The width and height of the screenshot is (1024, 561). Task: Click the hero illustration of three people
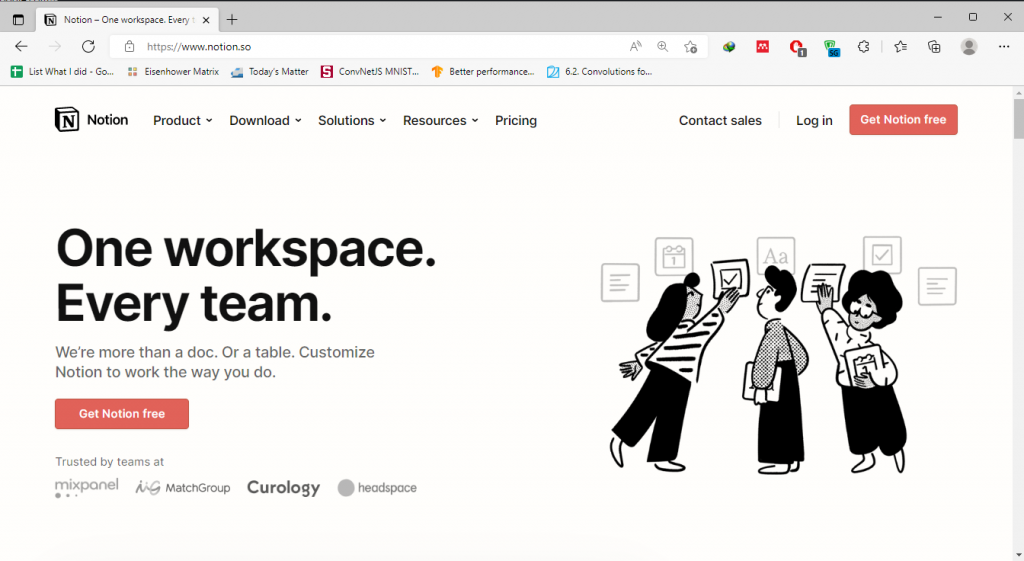tap(778, 354)
